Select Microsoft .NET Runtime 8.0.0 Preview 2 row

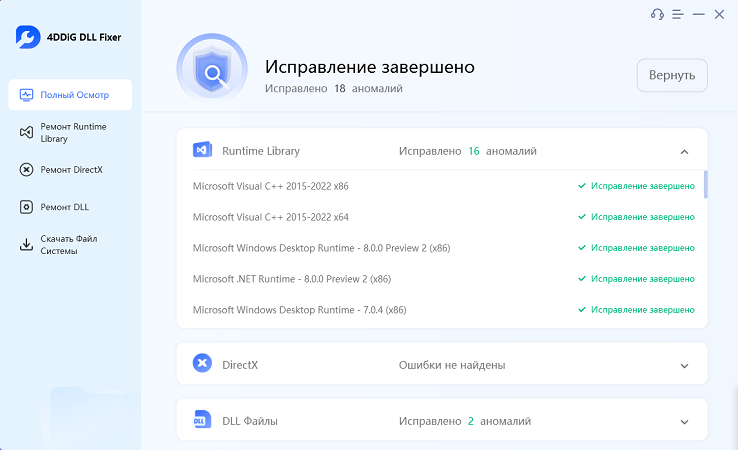(443, 279)
